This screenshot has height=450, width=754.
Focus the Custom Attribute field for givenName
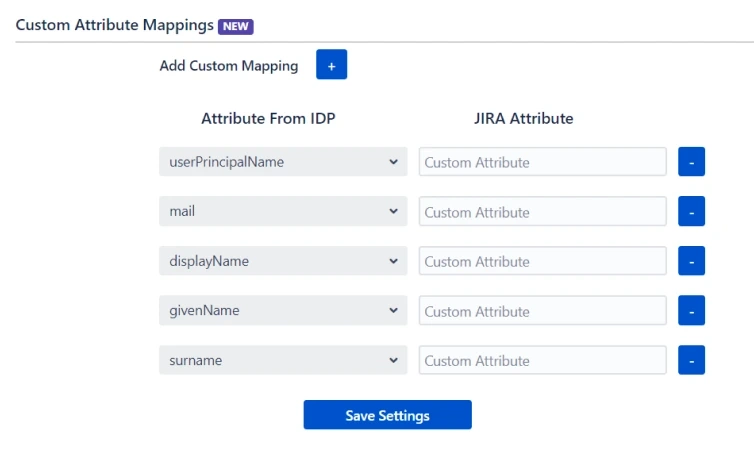pos(542,310)
